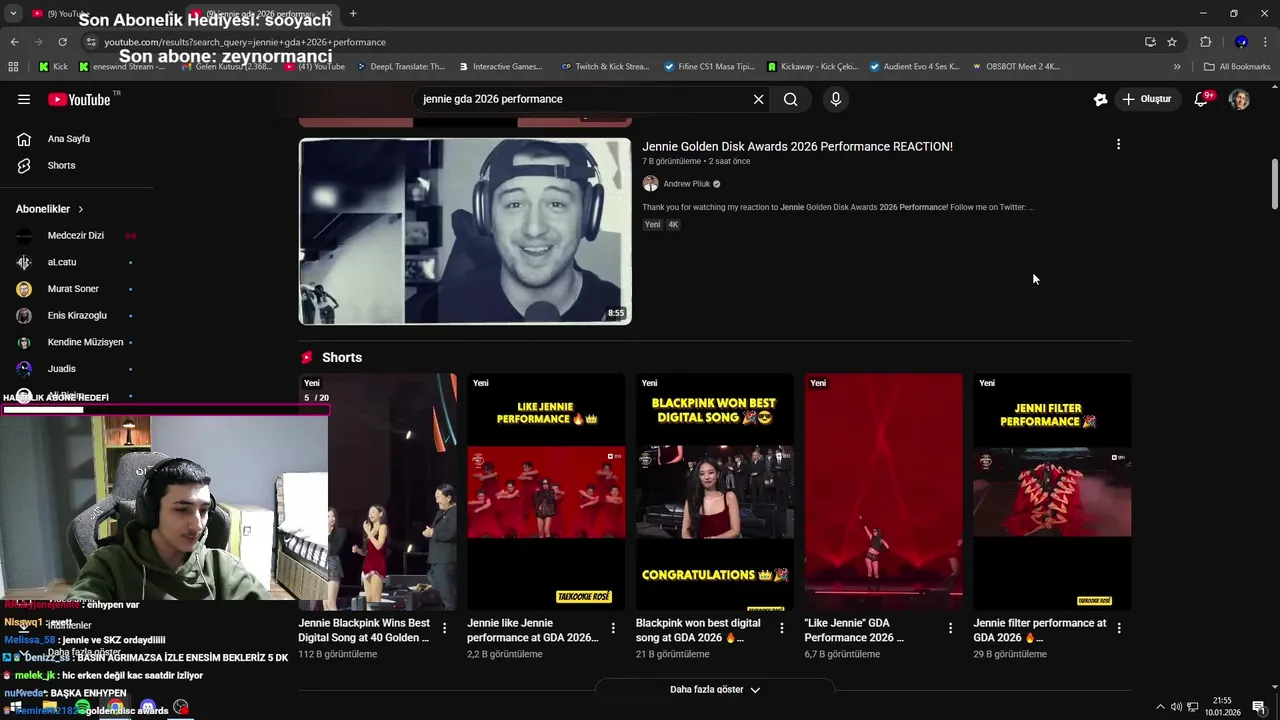This screenshot has width=1280, height=720.
Task: Play the Andrew Piluk reaction video thumbnail
Action: (x=465, y=231)
